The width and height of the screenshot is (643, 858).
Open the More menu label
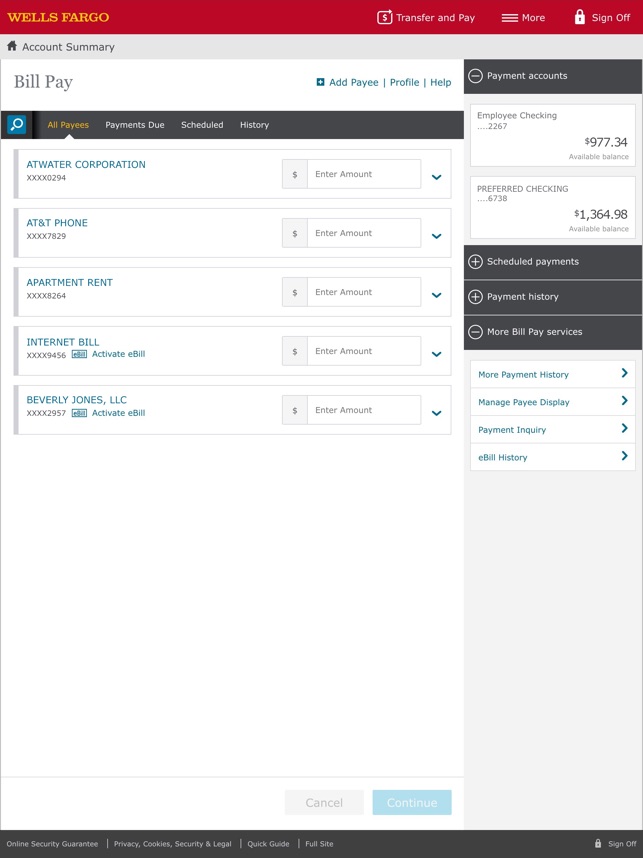[x=533, y=18]
